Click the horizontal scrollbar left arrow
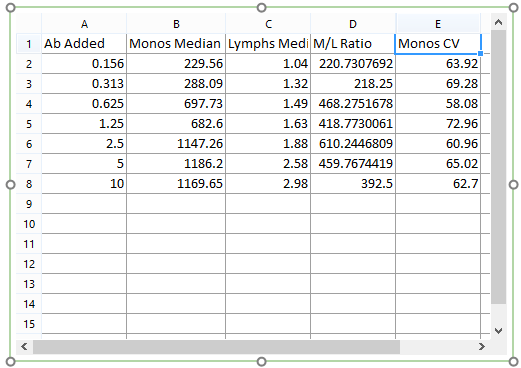The height and width of the screenshot is (368, 521). coord(24,347)
